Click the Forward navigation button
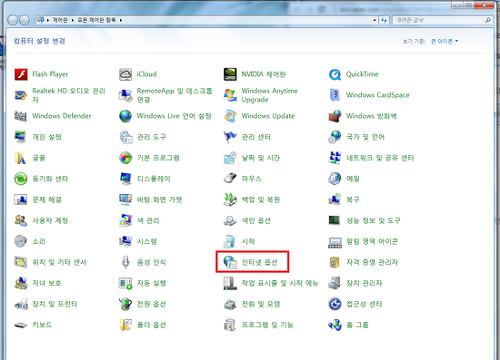Viewport: 500px width, 360px height. pyautogui.click(x=24, y=20)
